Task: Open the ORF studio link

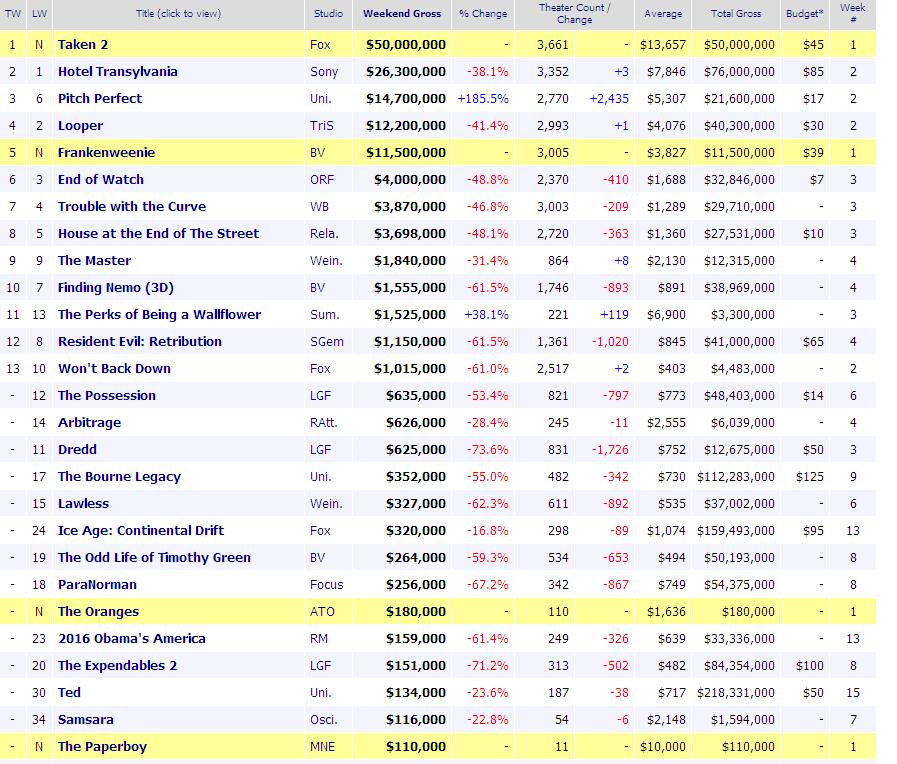Action: click(x=322, y=180)
